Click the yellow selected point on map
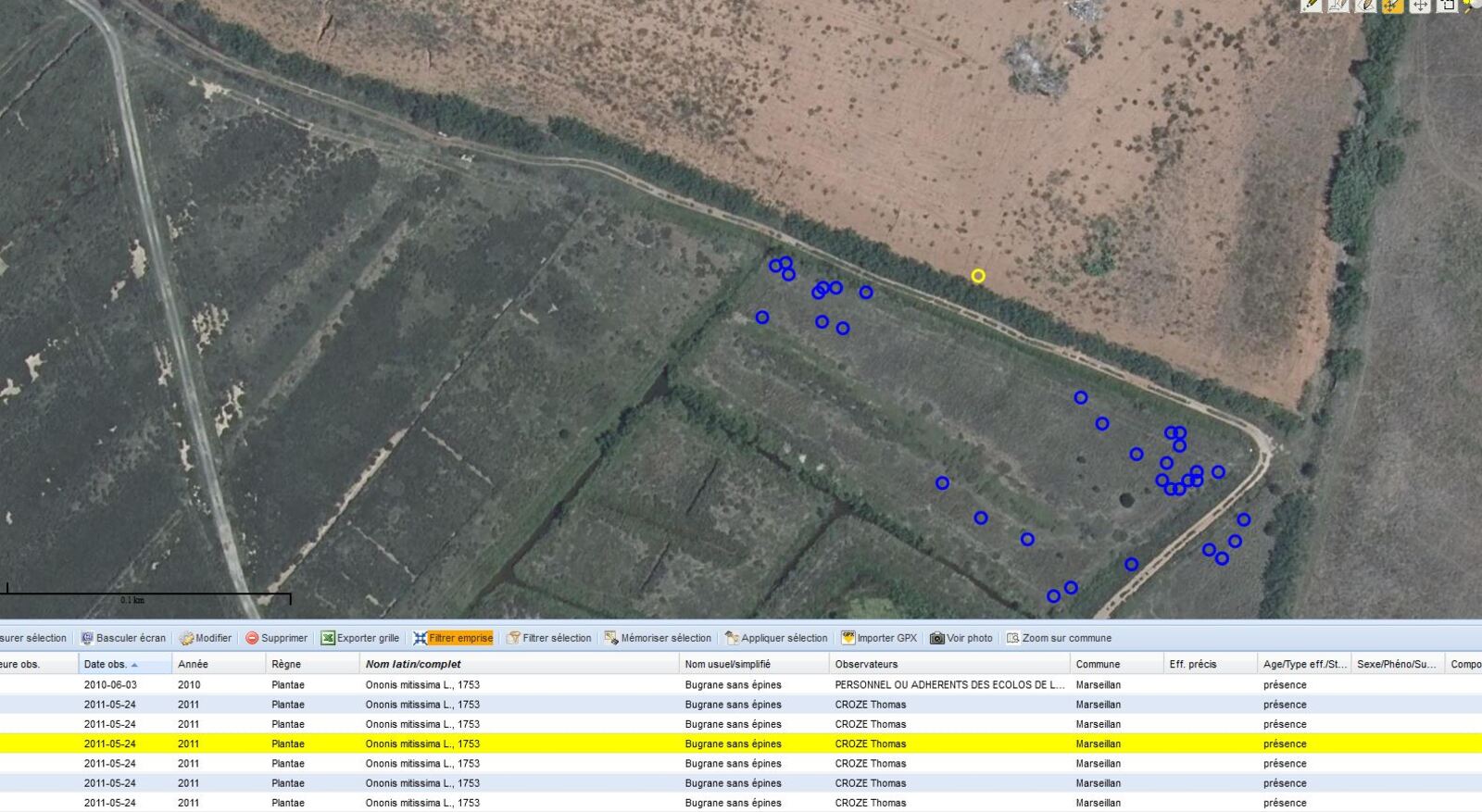This screenshot has height=812, width=1482. pyautogui.click(x=978, y=276)
